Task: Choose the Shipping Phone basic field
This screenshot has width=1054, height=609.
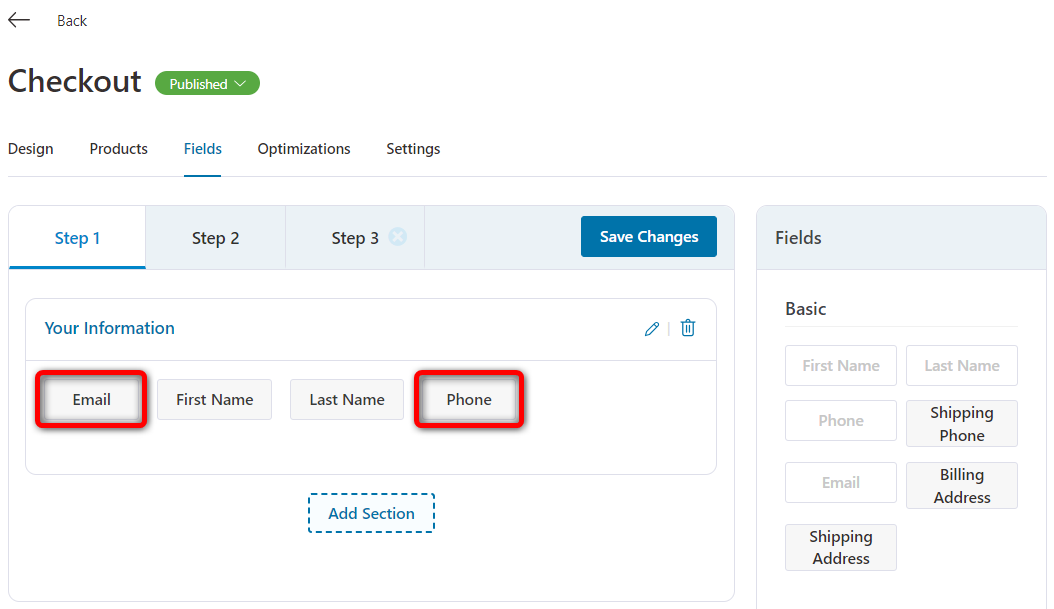Action: point(962,423)
